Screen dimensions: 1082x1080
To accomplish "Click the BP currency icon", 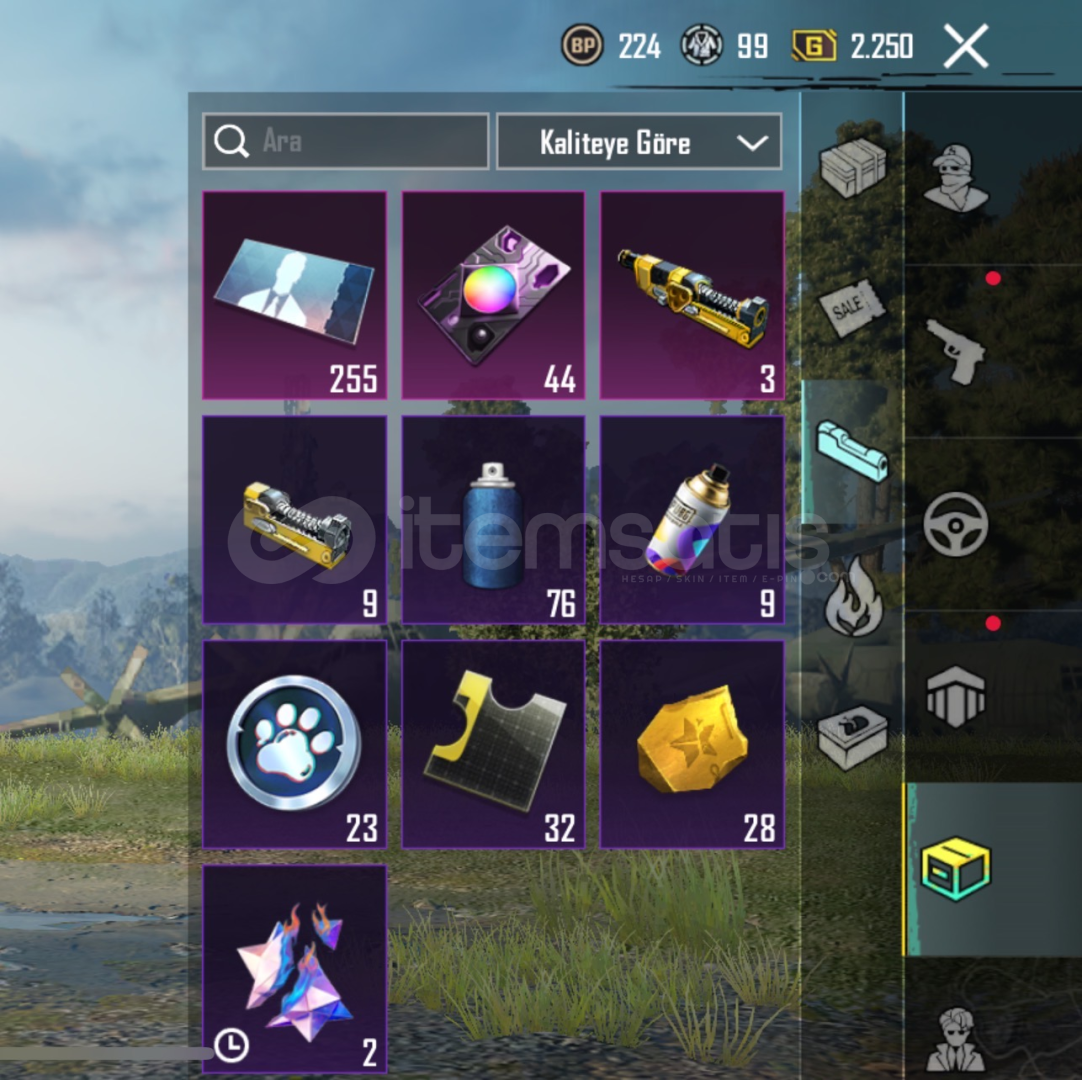I will pyautogui.click(x=582, y=46).
